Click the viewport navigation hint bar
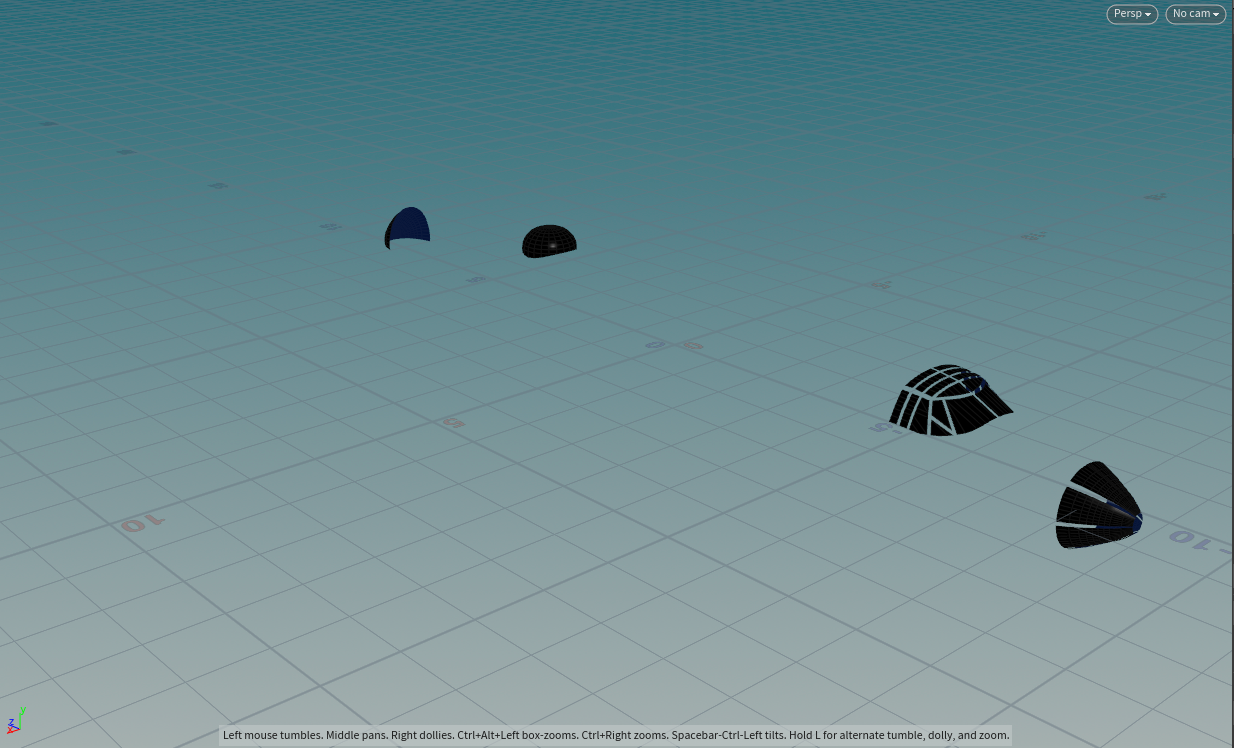The height and width of the screenshot is (748, 1234). (615, 735)
